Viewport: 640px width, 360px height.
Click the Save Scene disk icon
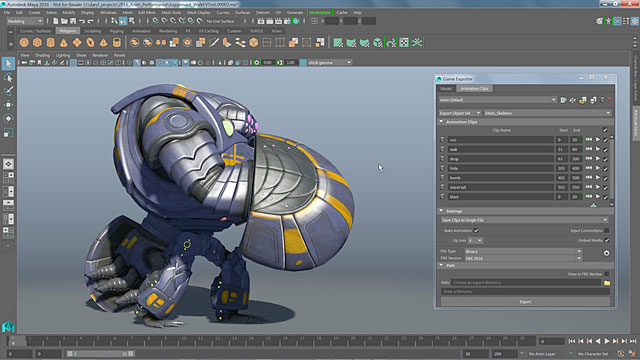coord(73,21)
